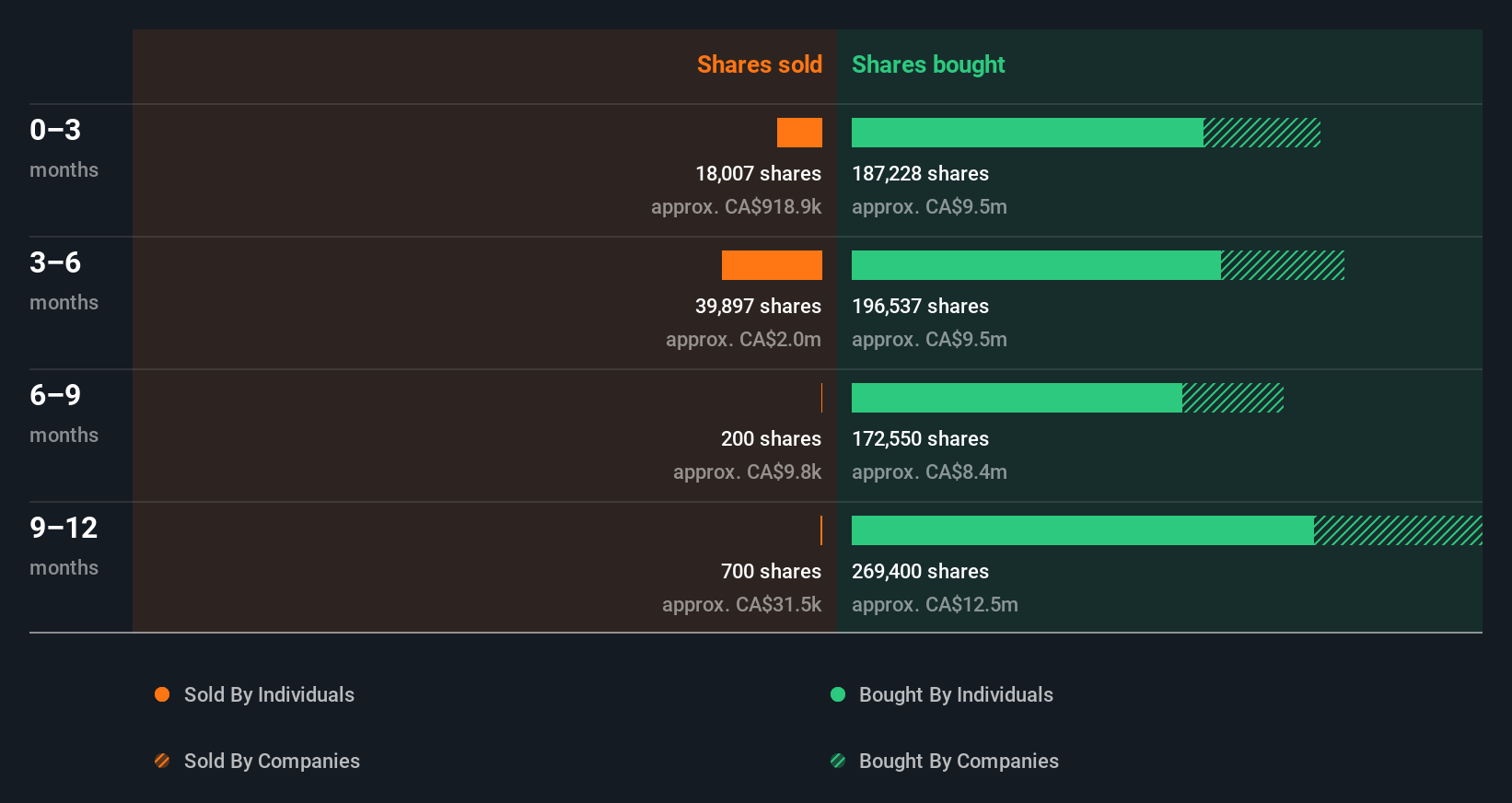Click the approx. CA$12.5m value
The image size is (1512, 803).
point(935,604)
